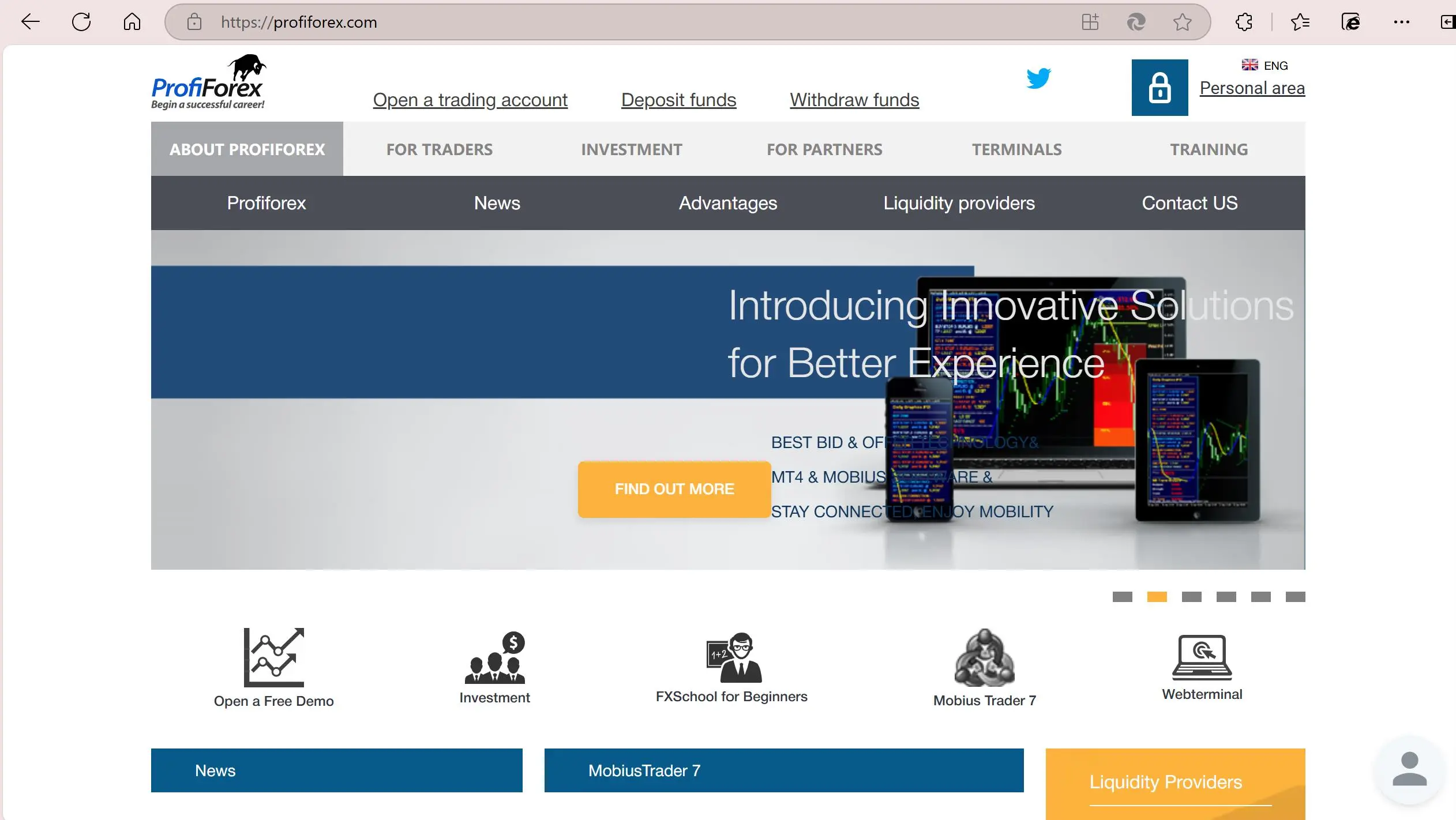Reload the page with the refresh icon
Viewport: 1456px width, 820px height.
click(81, 22)
